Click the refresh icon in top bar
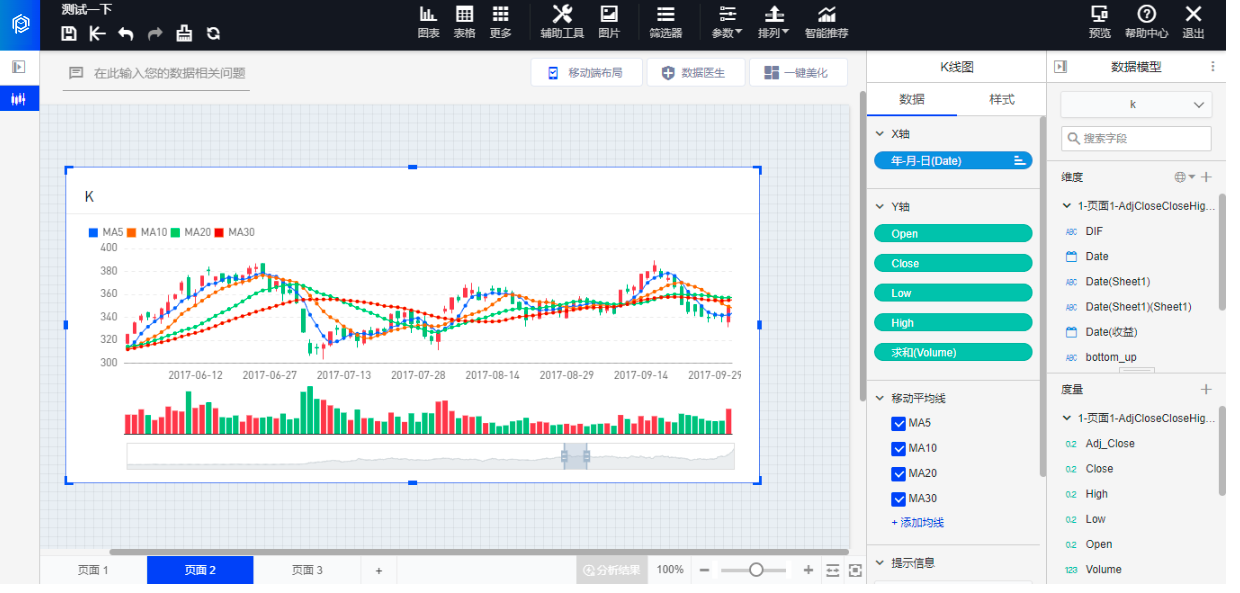Viewport: 1240px width, 593px height. tap(213, 33)
